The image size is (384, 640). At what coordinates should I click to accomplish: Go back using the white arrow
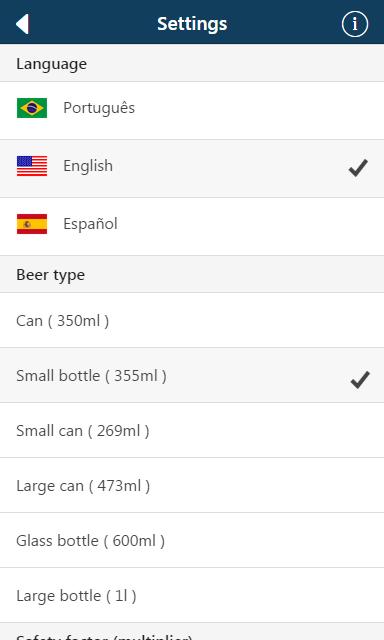pos(23,24)
